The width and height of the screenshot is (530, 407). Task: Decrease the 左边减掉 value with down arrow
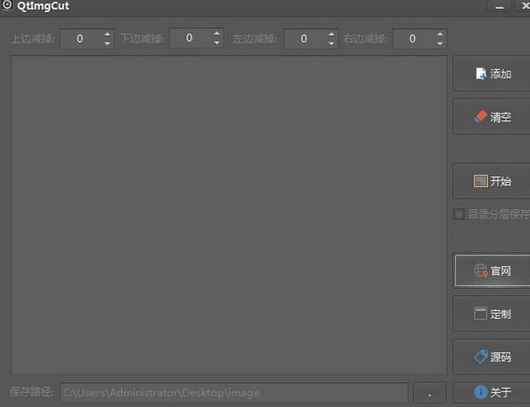(331, 43)
